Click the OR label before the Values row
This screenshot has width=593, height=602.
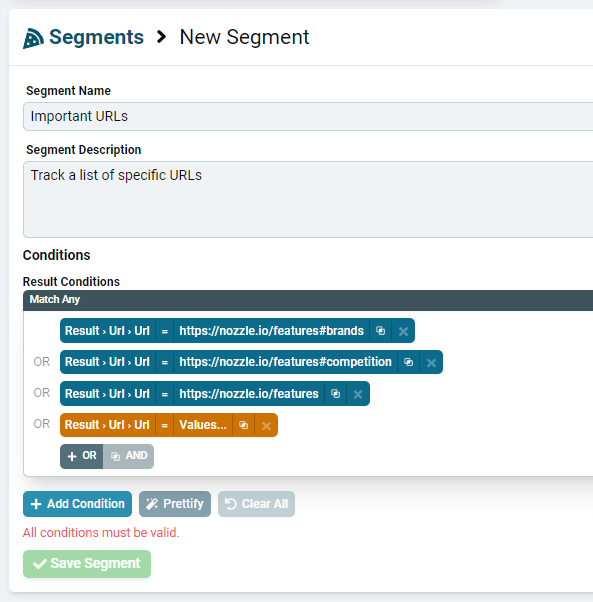pos(41,424)
